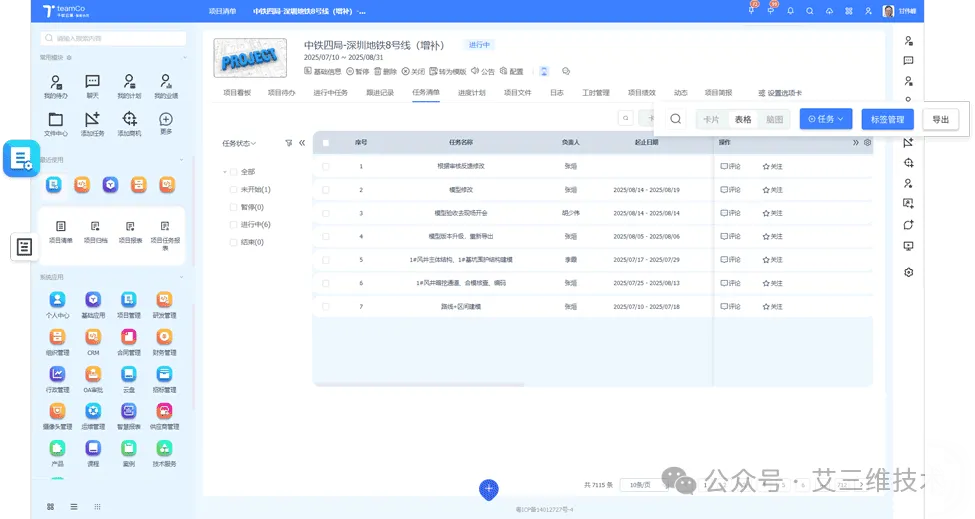Switch sidebar to list view icon
975x519 pixels.
(x=74, y=507)
